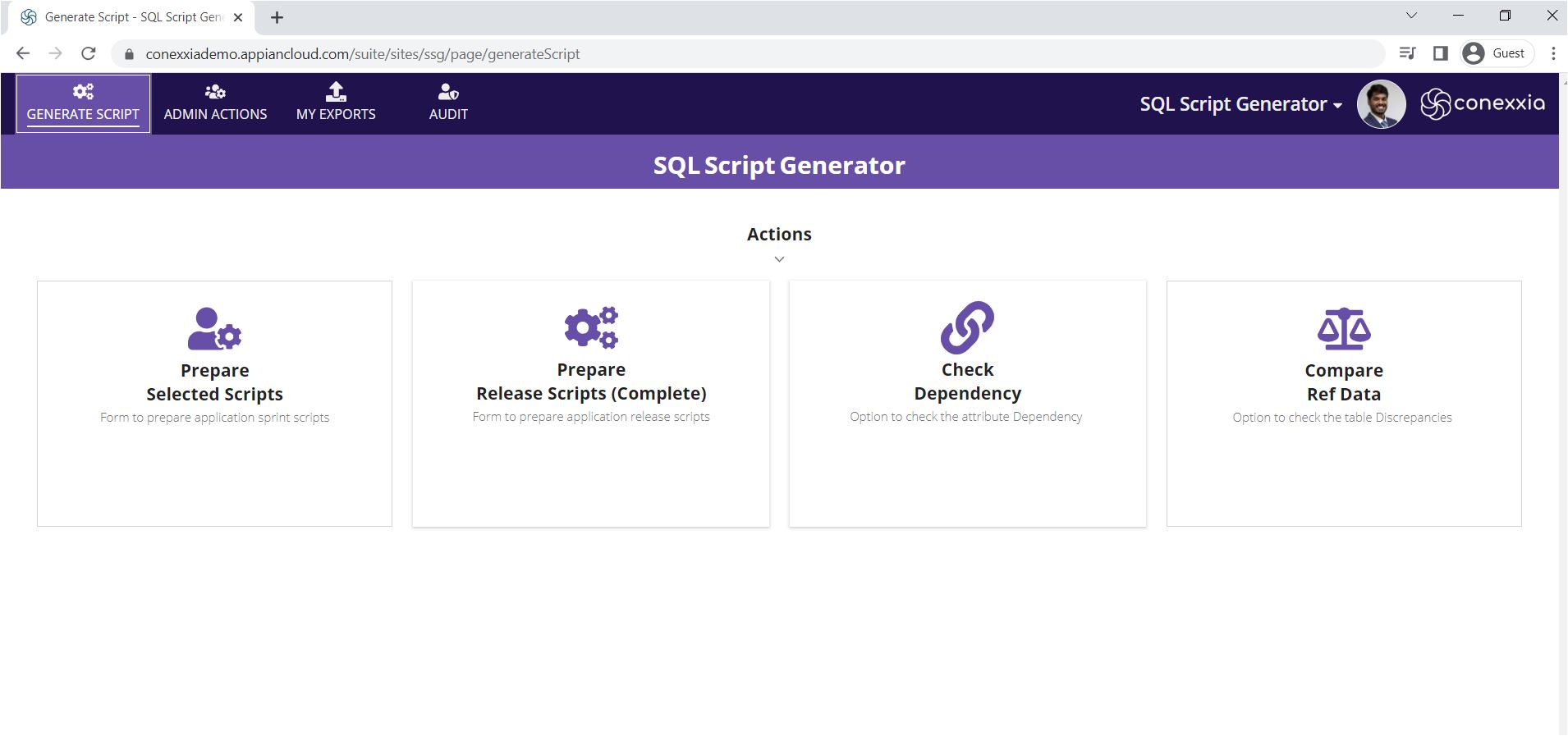This screenshot has width=1568, height=736.
Task: Close the Generate Script browser tab
Action: 238,17
